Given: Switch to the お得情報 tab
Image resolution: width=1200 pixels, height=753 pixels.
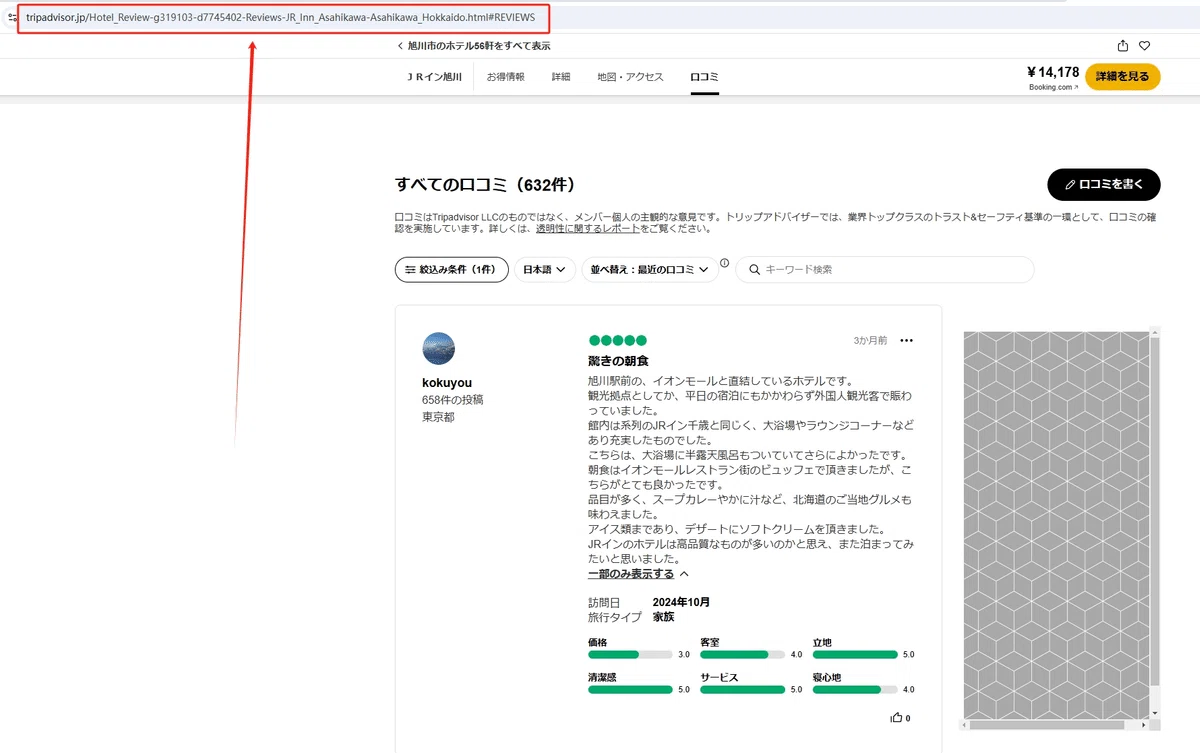Looking at the screenshot, I should click(x=506, y=77).
